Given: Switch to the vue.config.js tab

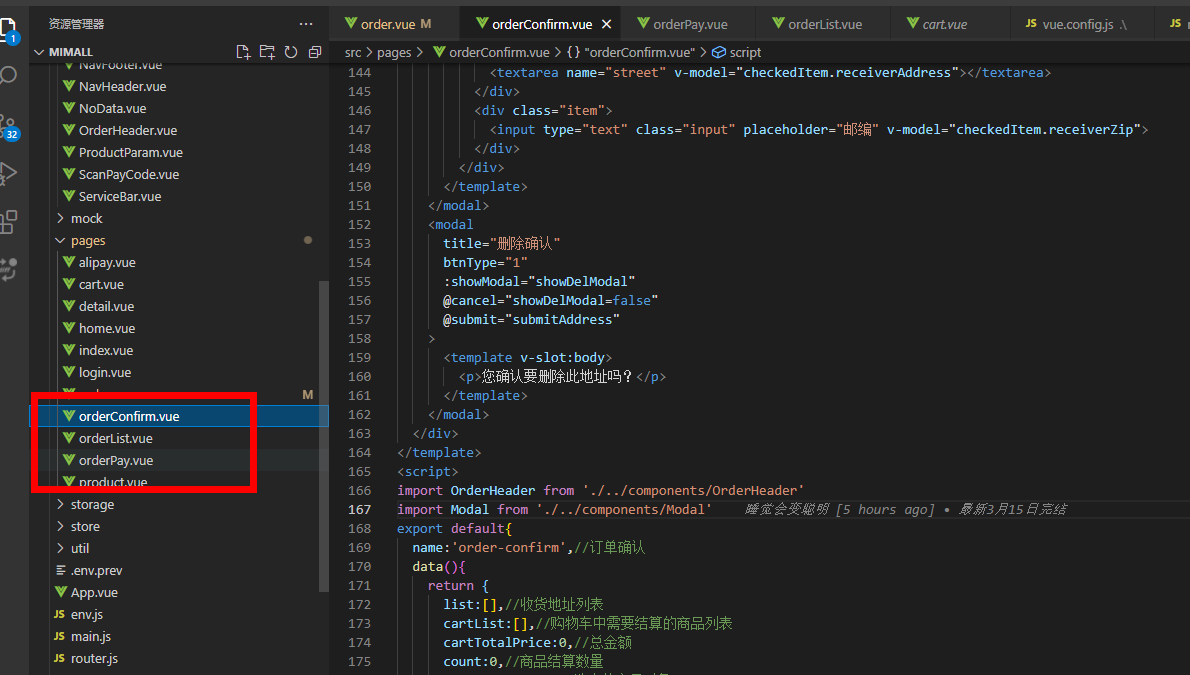Looking at the screenshot, I should pyautogui.click(x=1077, y=24).
